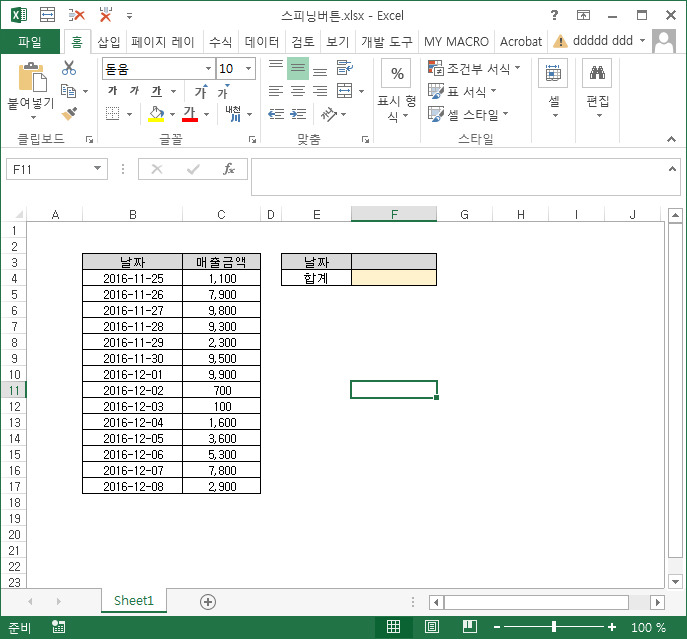Click zoom out minus button
687x639 pixels.
point(497,627)
